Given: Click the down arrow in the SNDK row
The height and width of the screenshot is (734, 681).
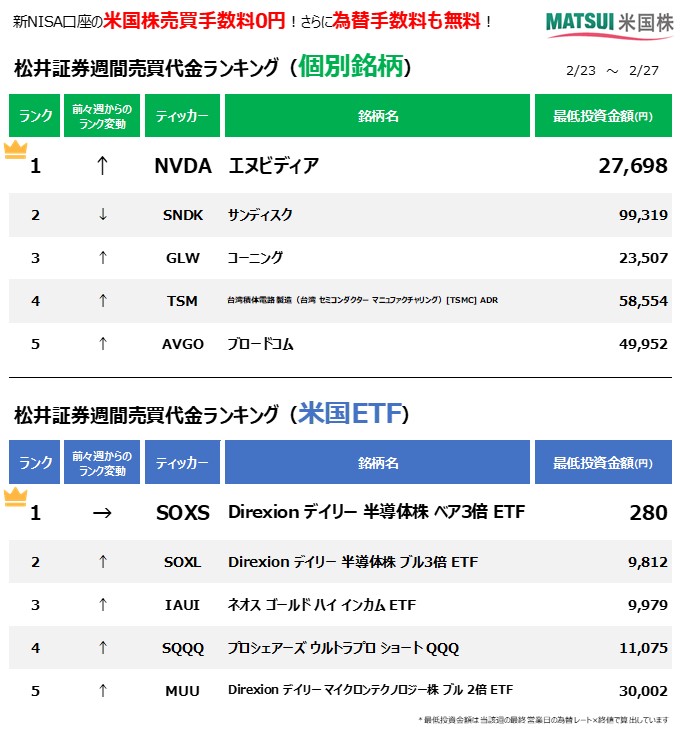Looking at the screenshot, I should tap(103, 214).
